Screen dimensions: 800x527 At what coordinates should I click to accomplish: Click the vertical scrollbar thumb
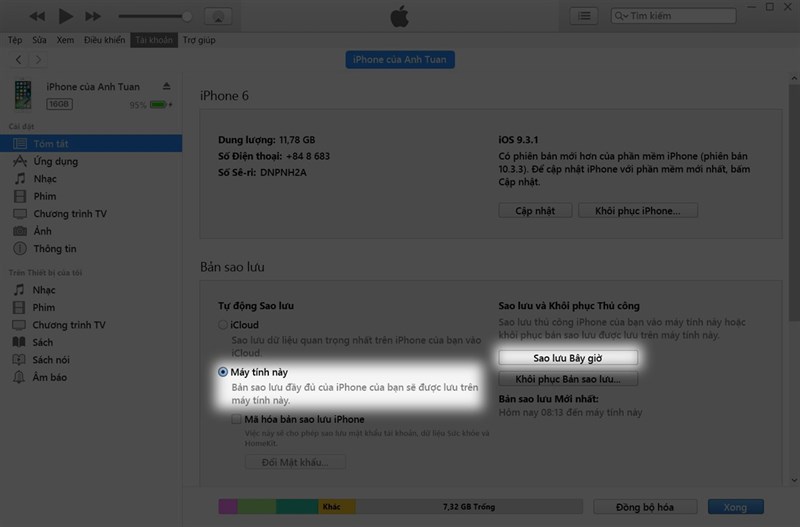pyautogui.click(x=794, y=203)
